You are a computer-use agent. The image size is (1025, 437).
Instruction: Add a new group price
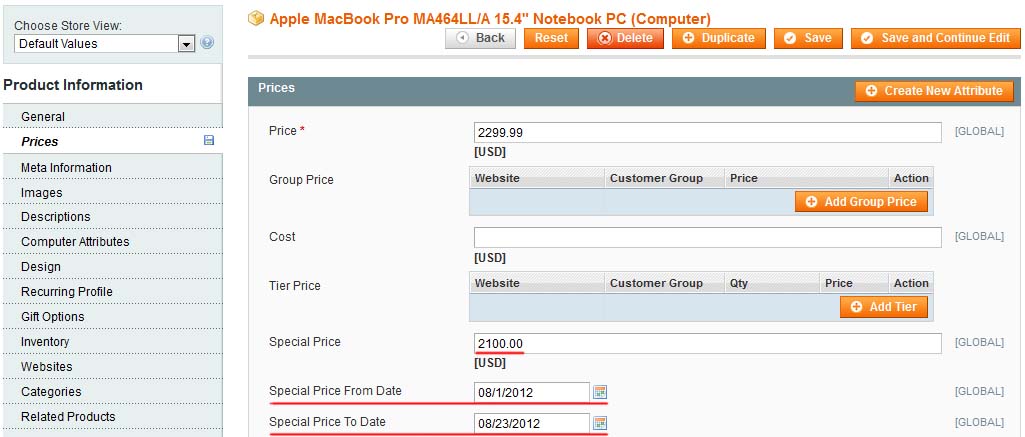[x=861, y=202]
